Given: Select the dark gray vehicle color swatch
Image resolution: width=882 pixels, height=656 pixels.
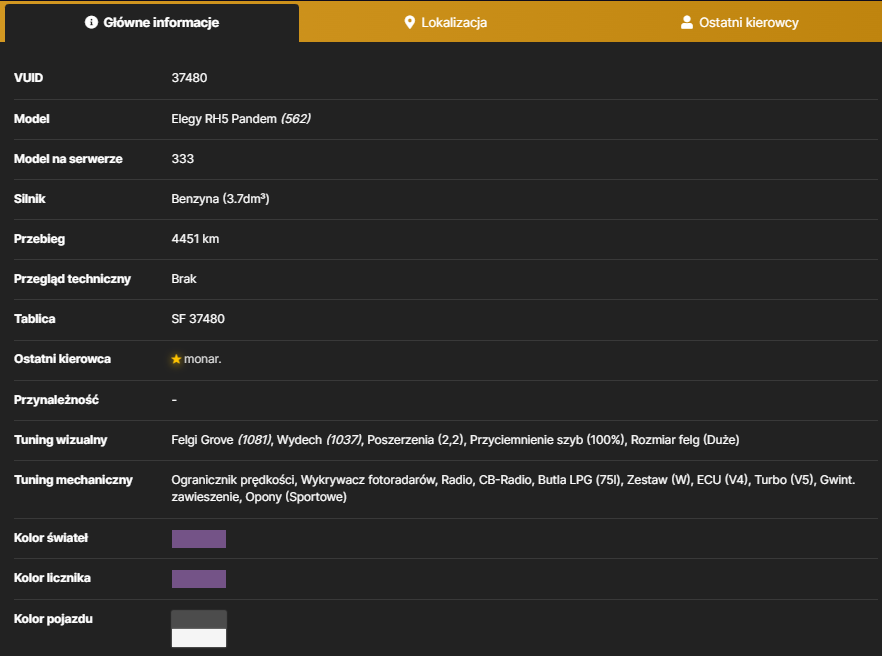Looking at the screenshot, I should [x=199, y=619].
